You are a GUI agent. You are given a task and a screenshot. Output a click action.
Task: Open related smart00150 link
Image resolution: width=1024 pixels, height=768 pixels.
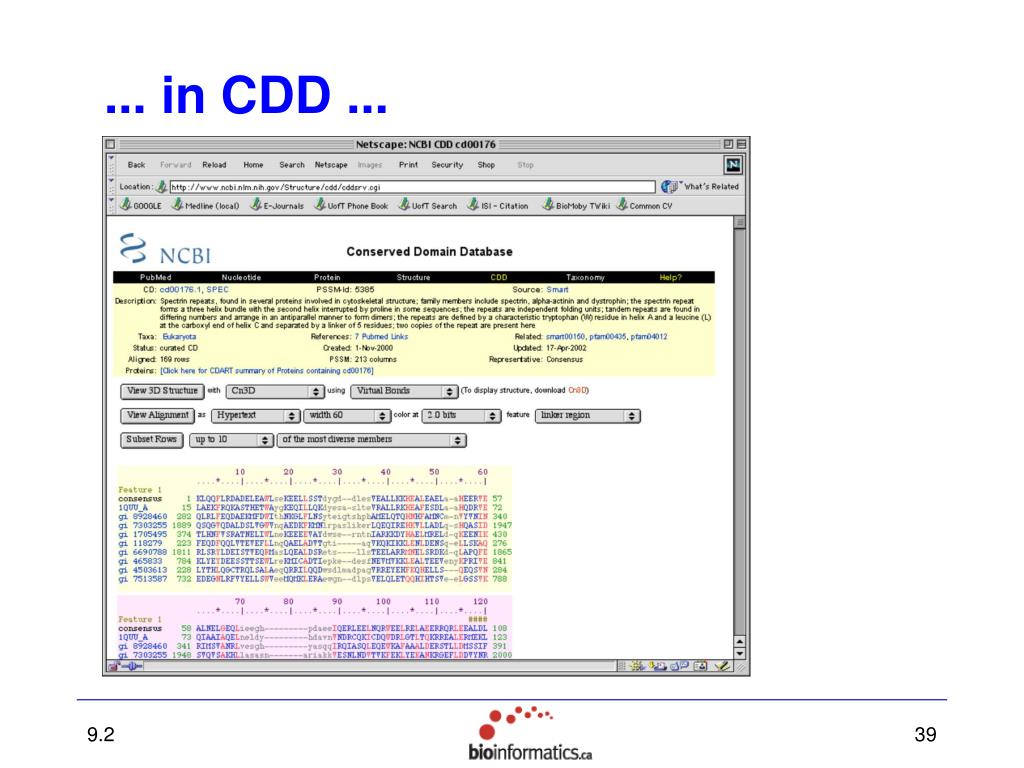pyautogui.click(x=566, y=337)
